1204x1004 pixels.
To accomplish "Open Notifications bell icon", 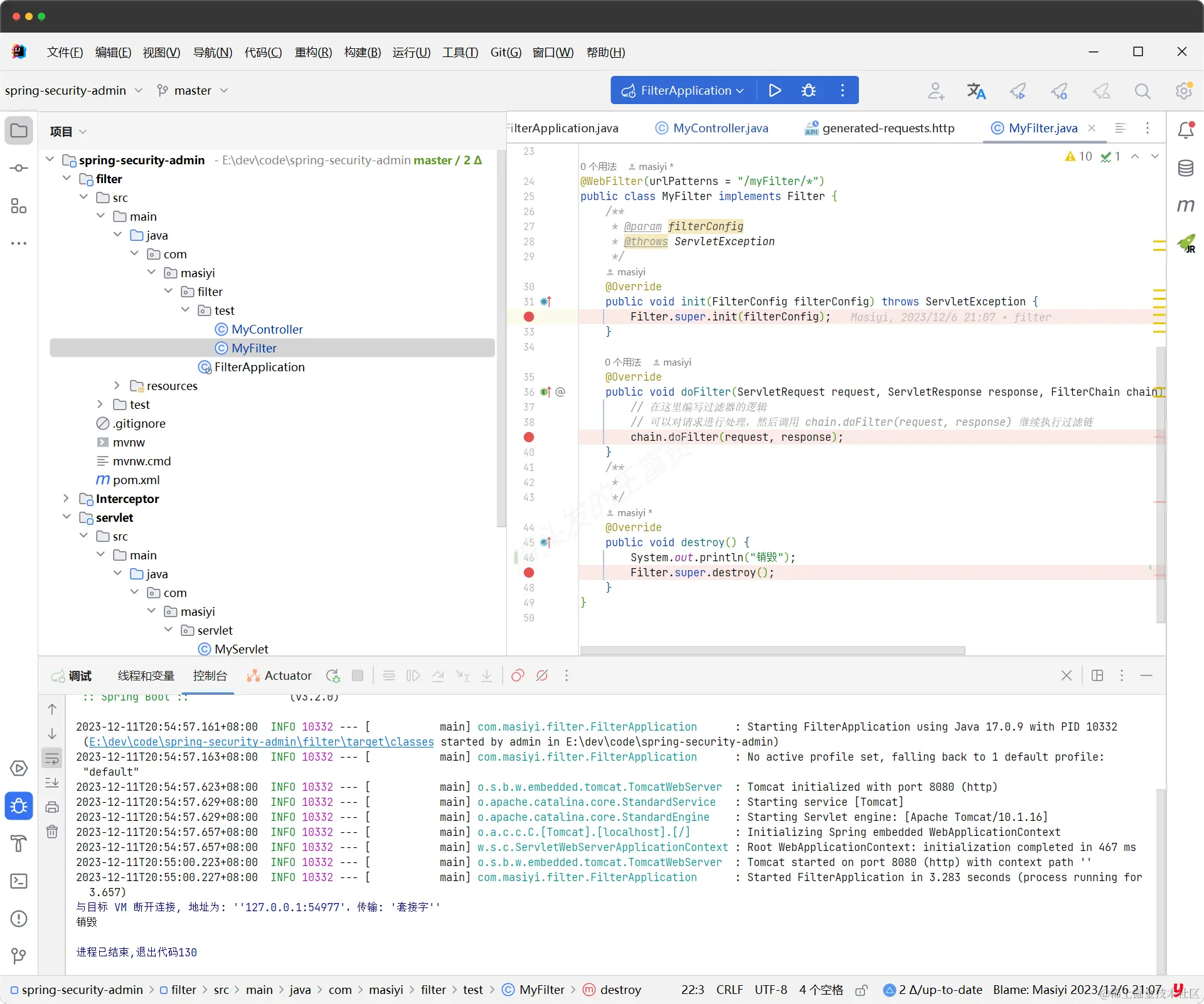I will [x=1186, y=130].
